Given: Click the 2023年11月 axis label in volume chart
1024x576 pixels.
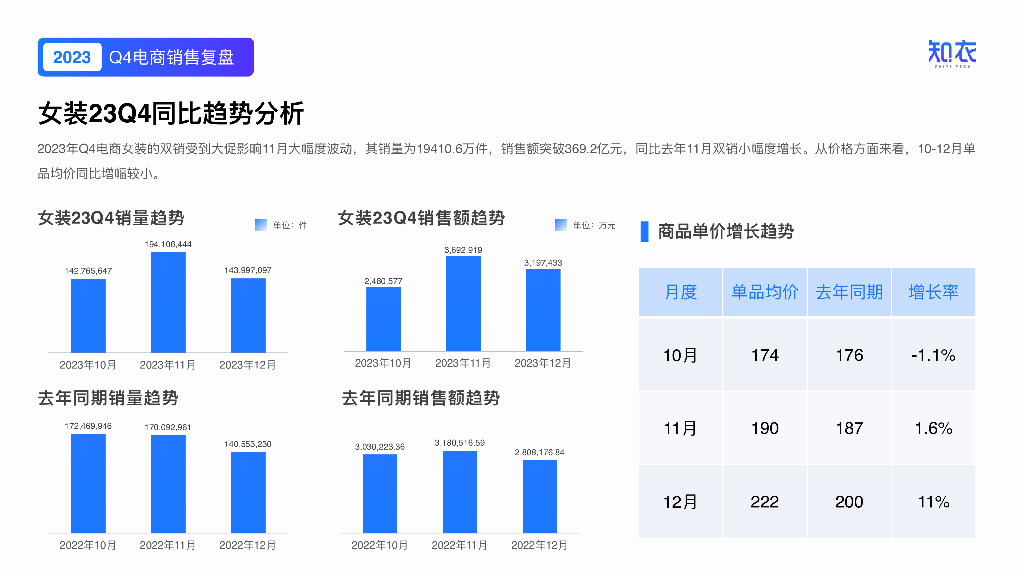Looking at the screenshot, I should [x=168, y=365].
